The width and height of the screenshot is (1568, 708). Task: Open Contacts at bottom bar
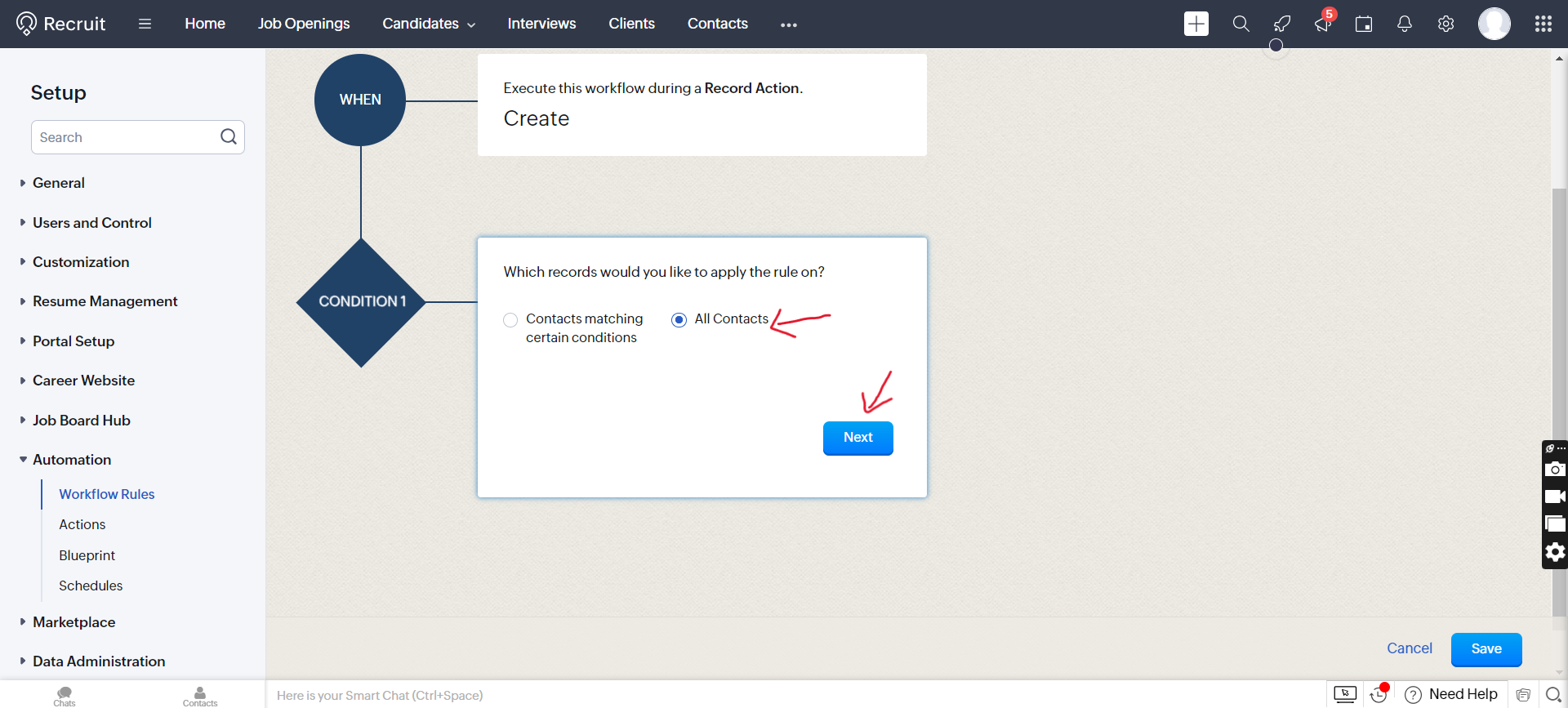[200, 696]
